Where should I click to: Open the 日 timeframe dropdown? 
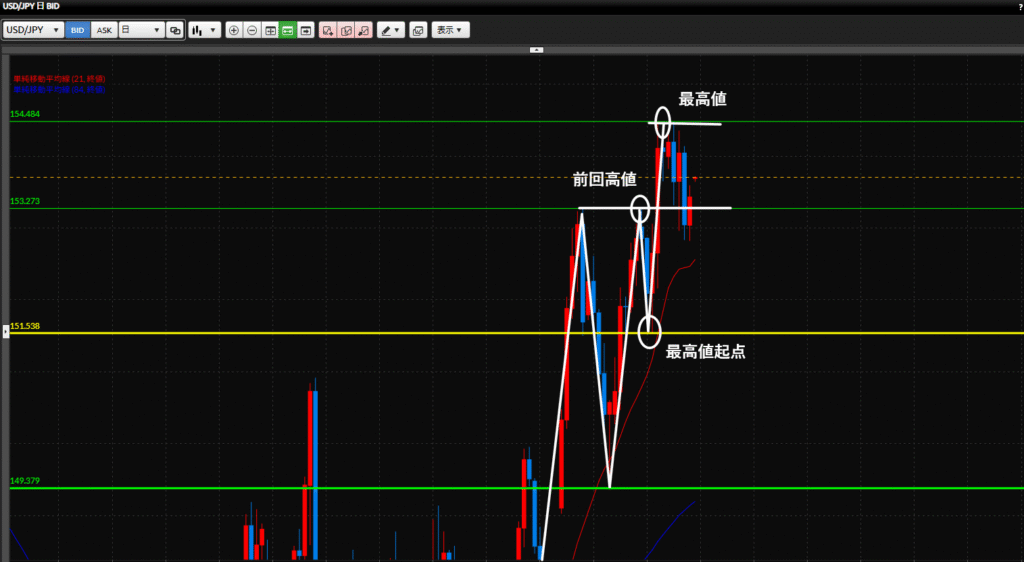click(x=141, y=30)
